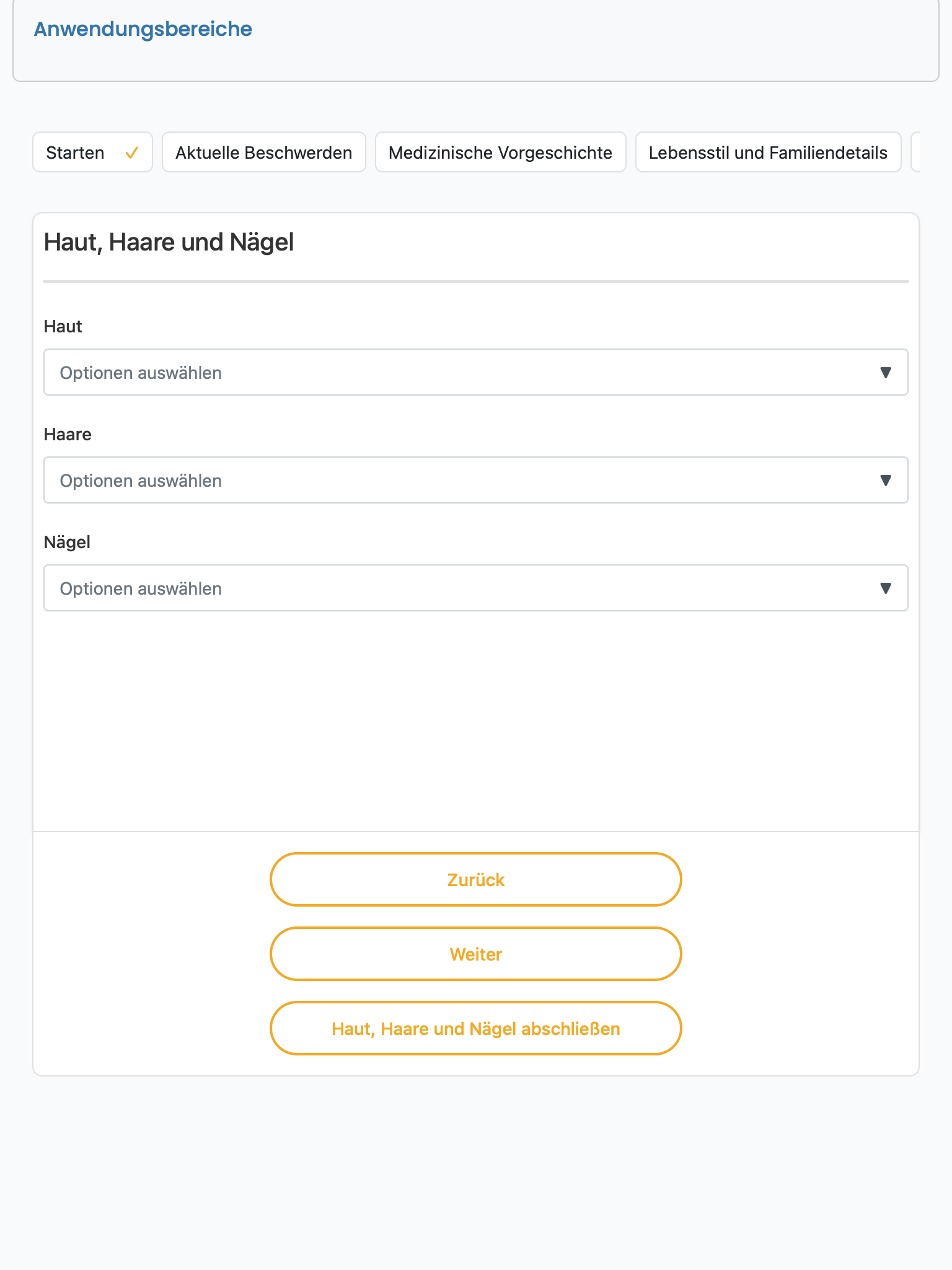The image size is (952, 1270).
Task: Click the checkmark icon on Starten tab
Action: pyautogui.click(x=131, y=153)
